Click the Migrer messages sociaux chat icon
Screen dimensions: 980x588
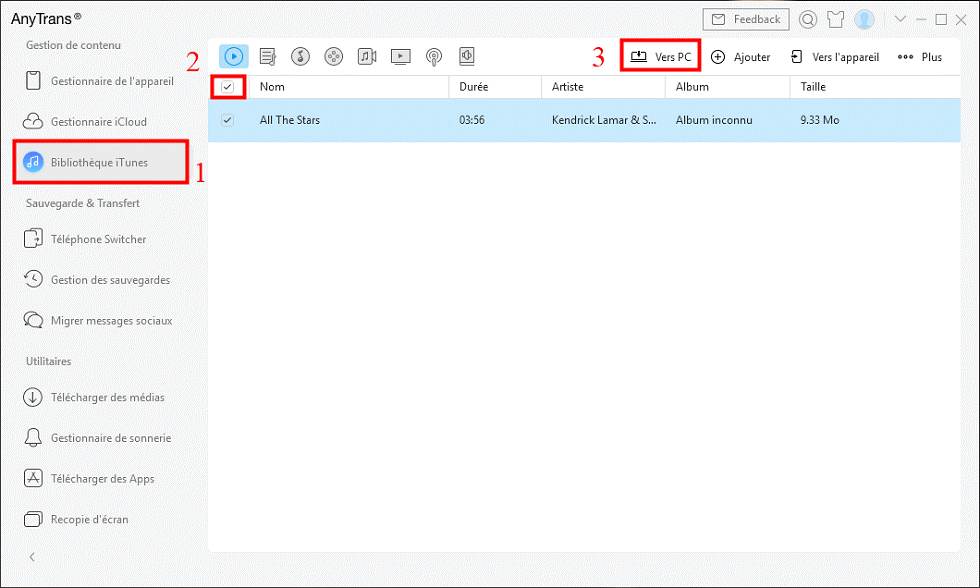point(33,320)
